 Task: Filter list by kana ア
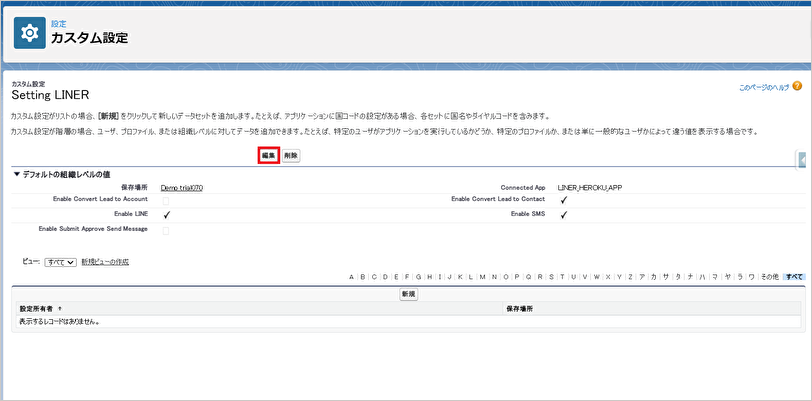(x=642, y=277)
